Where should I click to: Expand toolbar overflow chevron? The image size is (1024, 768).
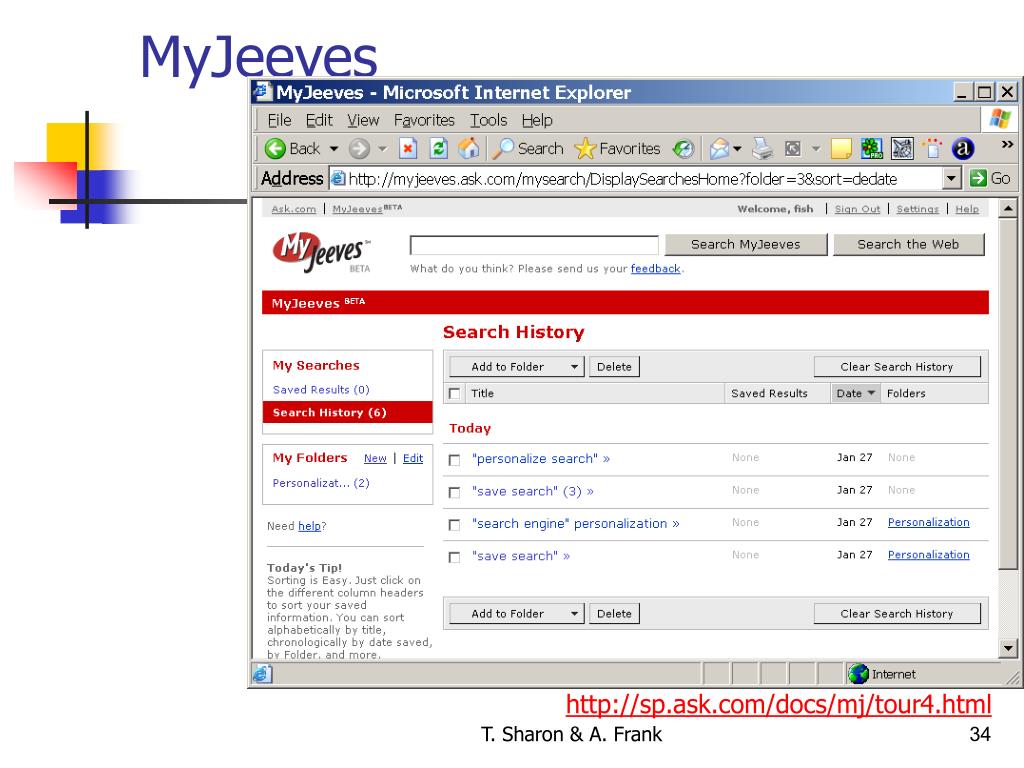pos(1007,144)
